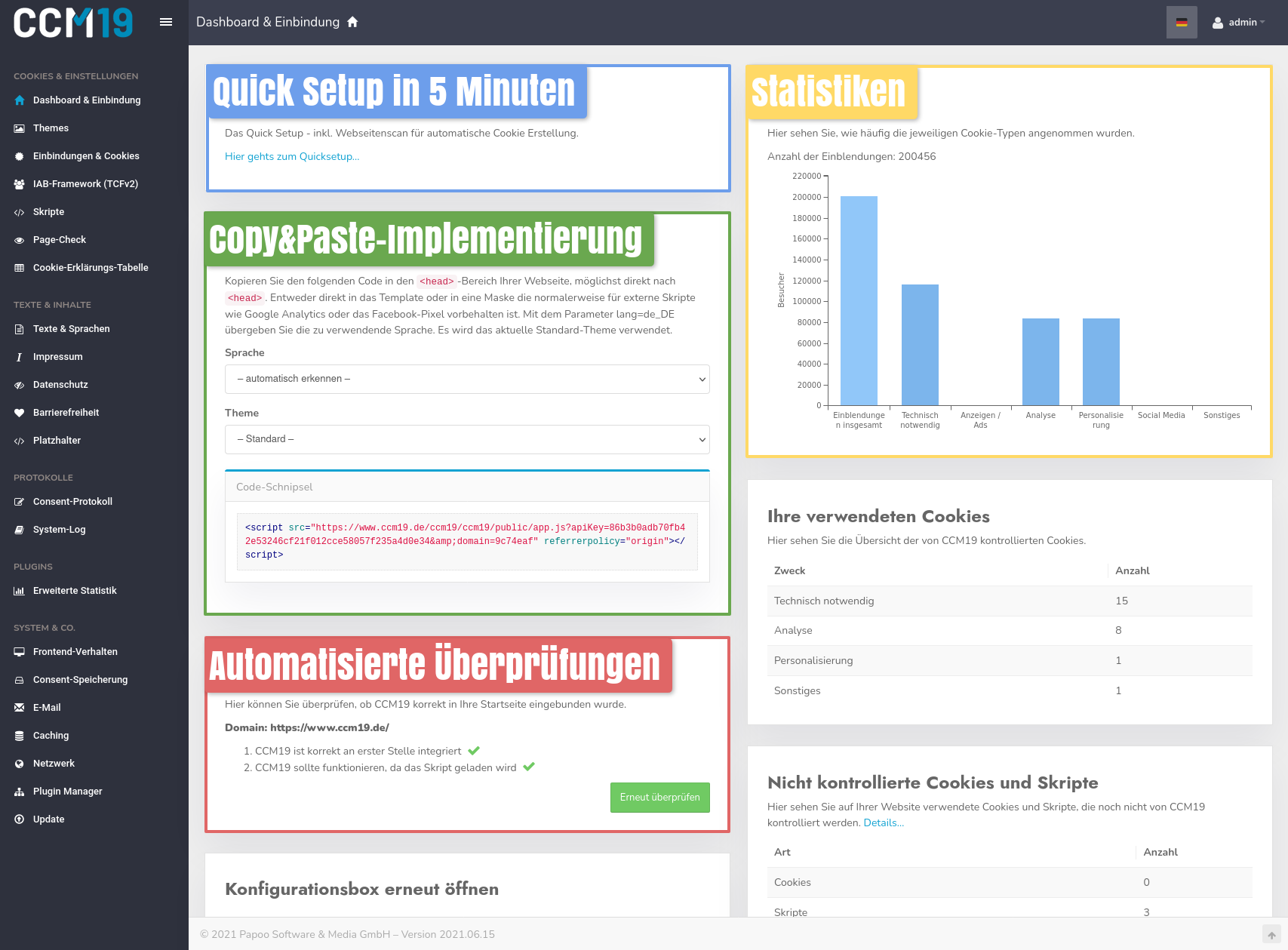Open the German flag language selector
The image size is (1288, 950).
pos(1182,23)
